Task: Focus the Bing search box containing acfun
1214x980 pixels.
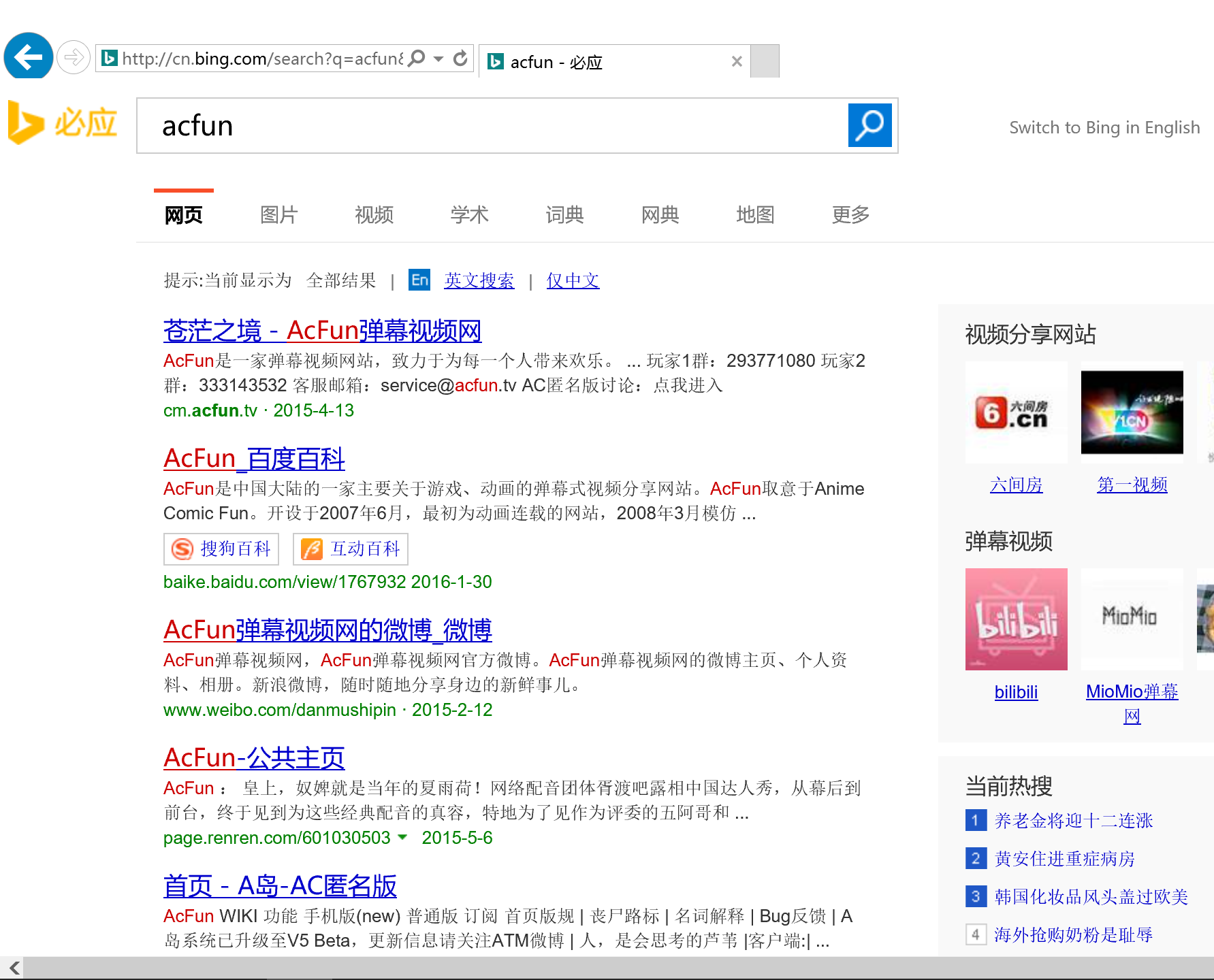Action: (x=493, y=126)
